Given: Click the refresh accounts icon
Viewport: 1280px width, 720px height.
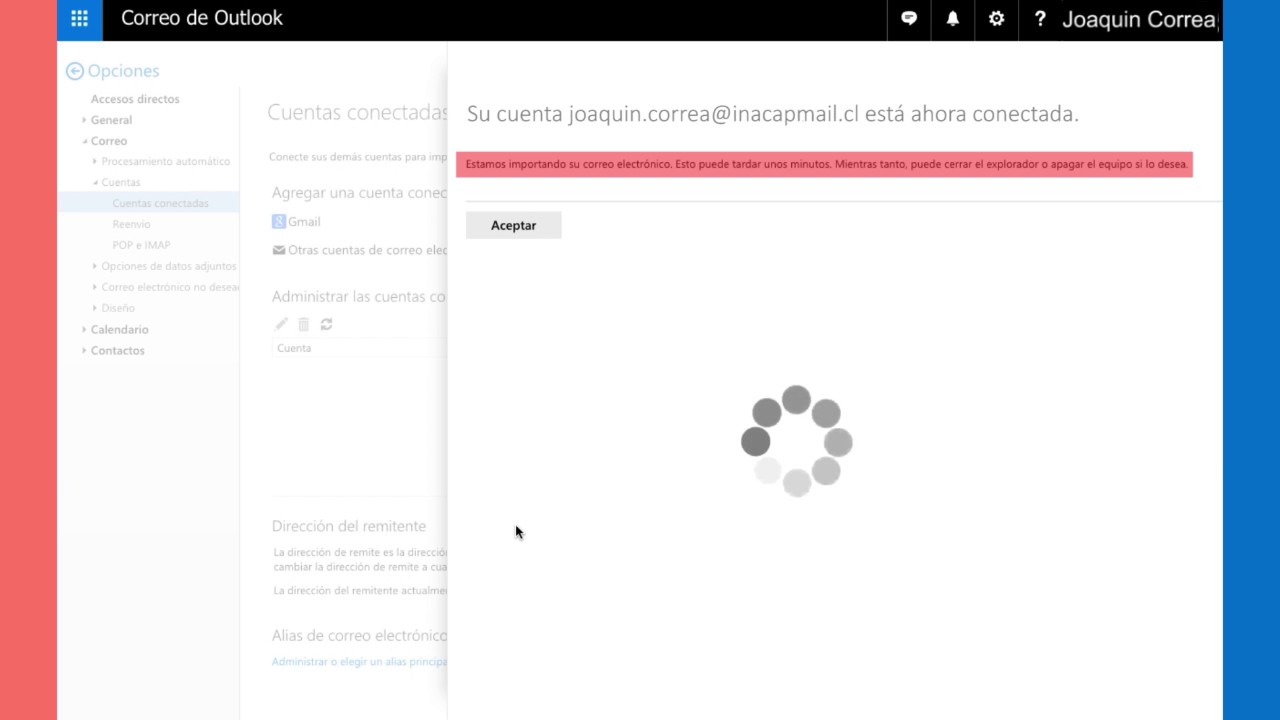Looking at the screenshot, I should pyautogui.click(x=326, y=324).
